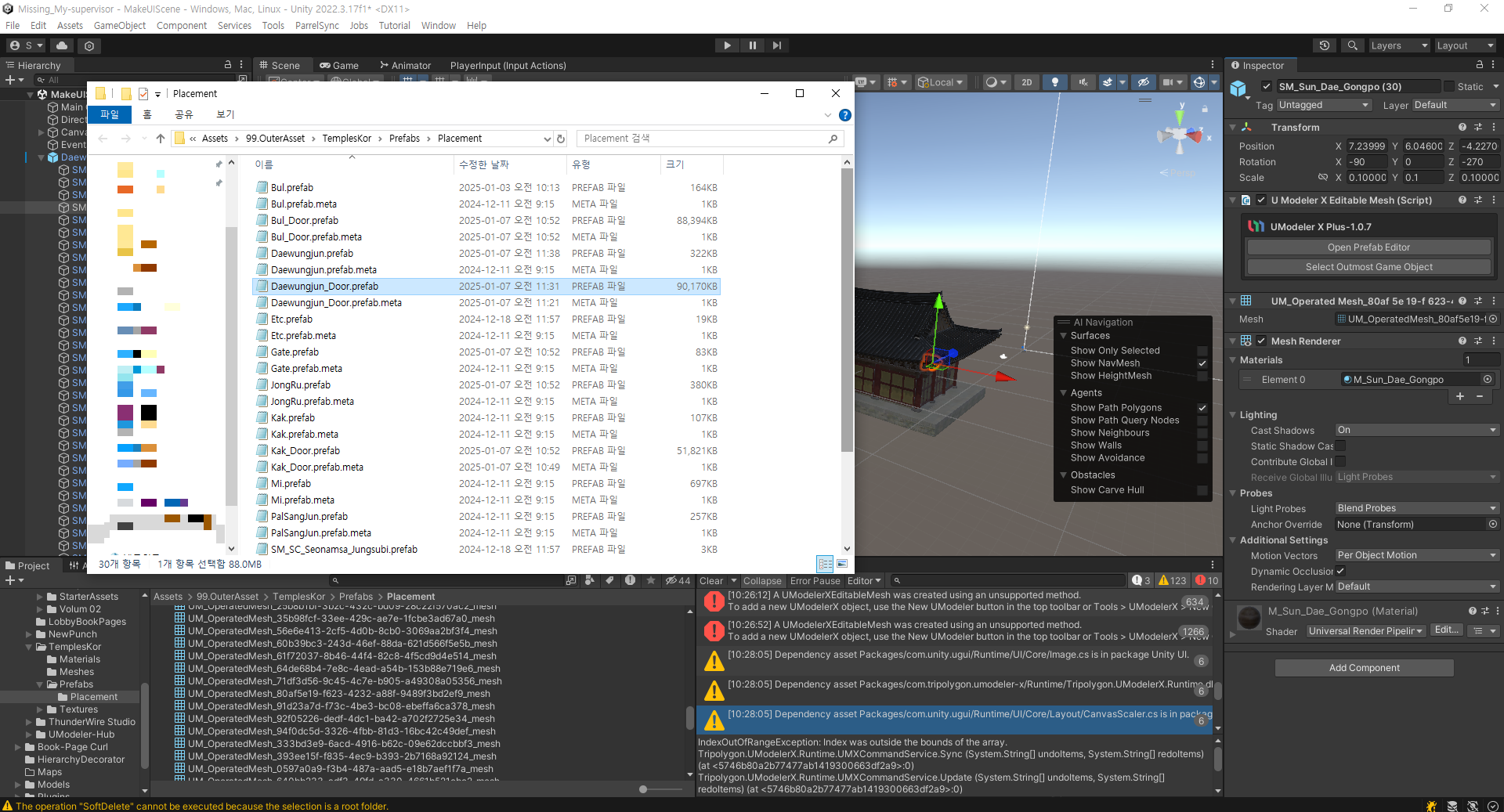The height and width of the screenshot is (812, 1504).
Task: Collapse the Lighting section in Mesh Renderer
Action: (1233, 415)
